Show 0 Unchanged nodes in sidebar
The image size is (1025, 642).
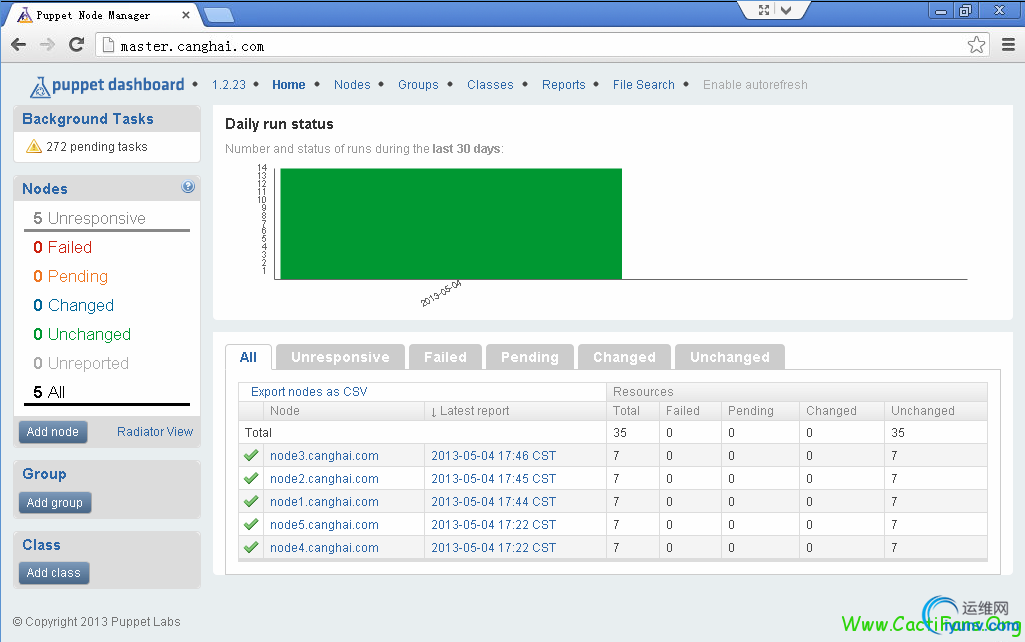(82, 334)
